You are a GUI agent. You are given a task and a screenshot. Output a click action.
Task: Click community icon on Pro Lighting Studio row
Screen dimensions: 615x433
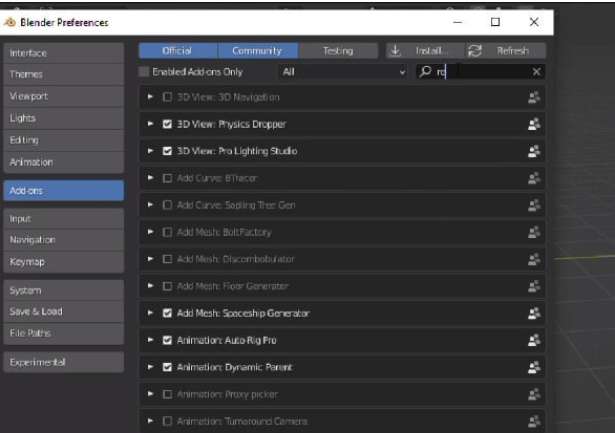[534, 151]
